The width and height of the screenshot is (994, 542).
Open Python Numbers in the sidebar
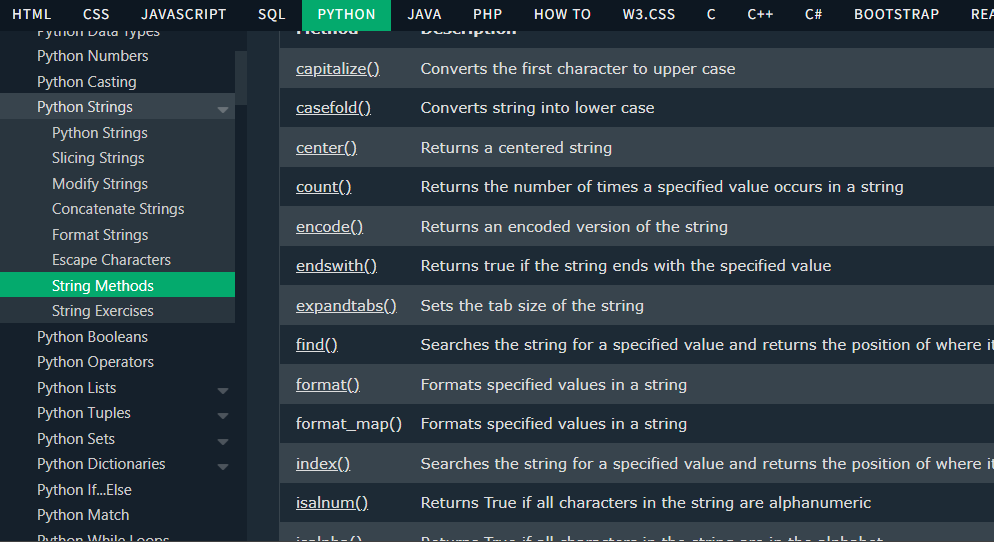93,56
